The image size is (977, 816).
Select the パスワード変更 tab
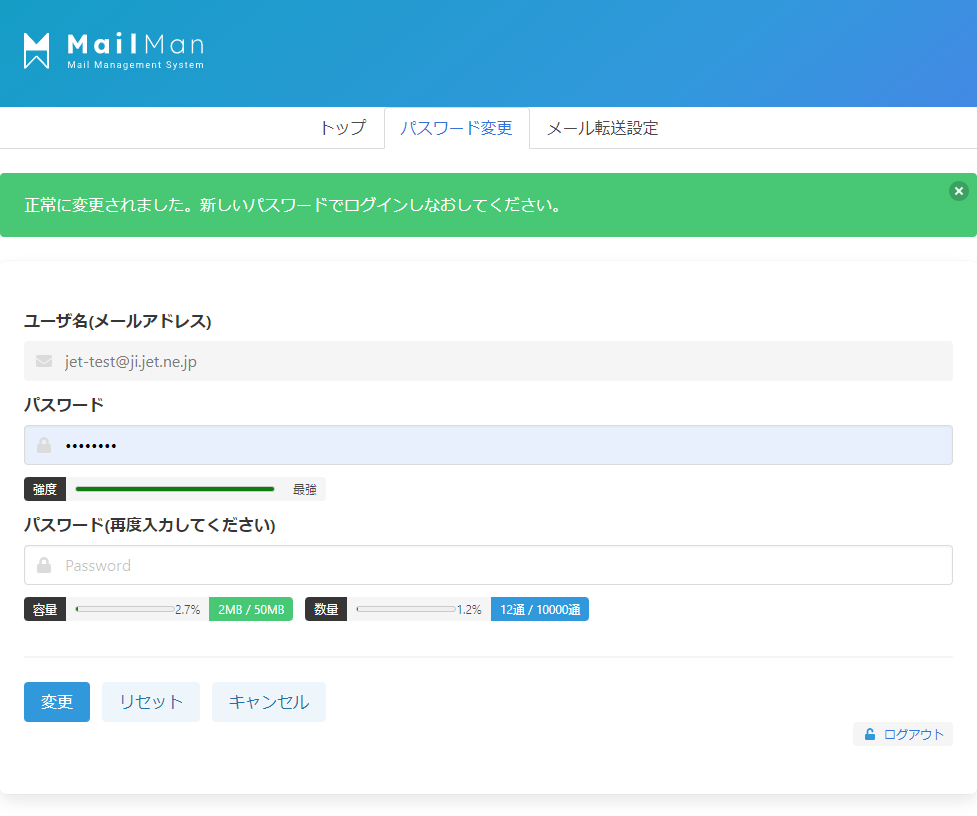pyautogui.click(x=456, y=128)
